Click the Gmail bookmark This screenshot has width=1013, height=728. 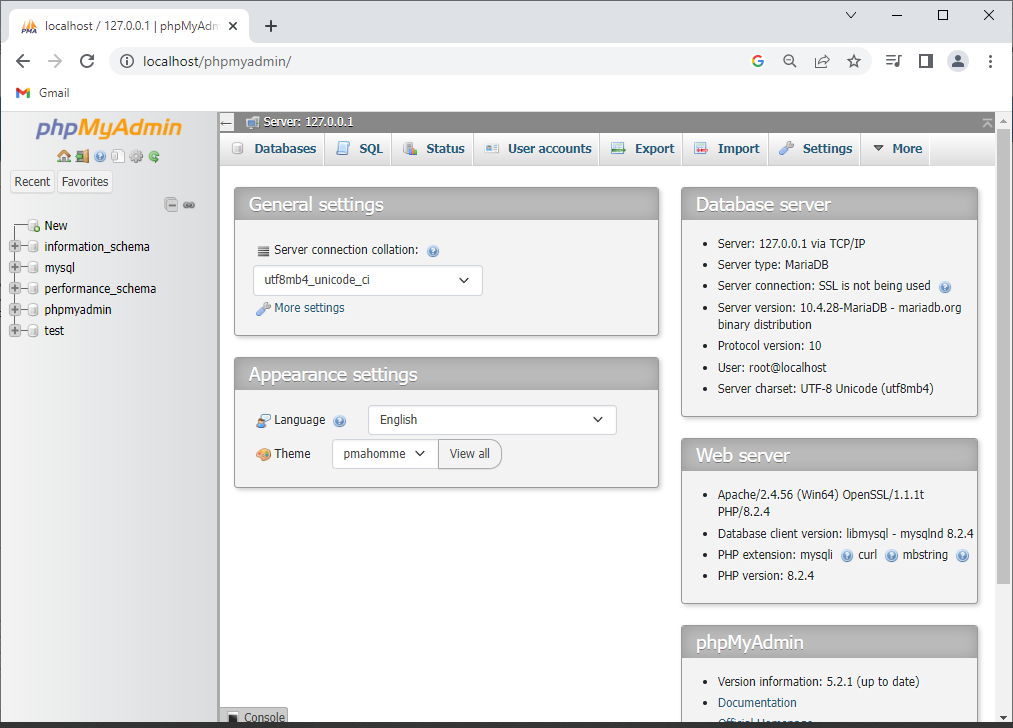click(x=43, y=93)
